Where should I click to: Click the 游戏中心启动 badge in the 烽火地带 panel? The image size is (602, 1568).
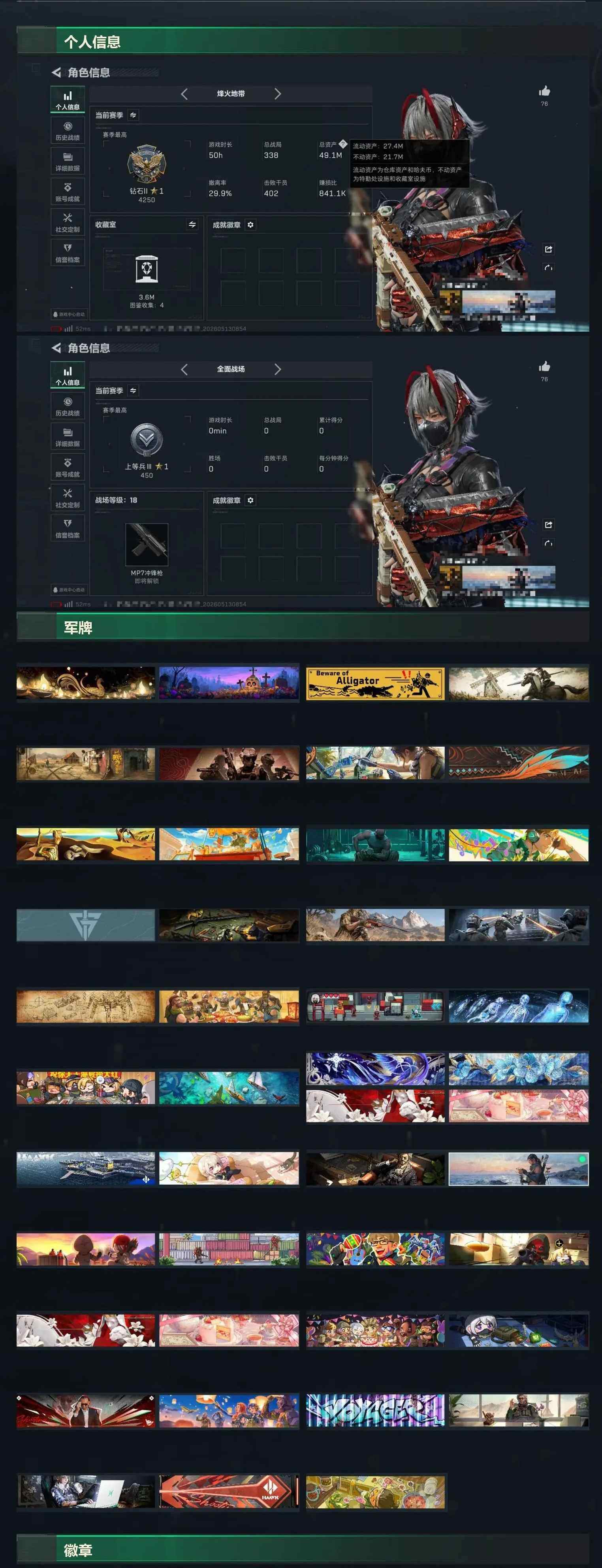point(69,314)
